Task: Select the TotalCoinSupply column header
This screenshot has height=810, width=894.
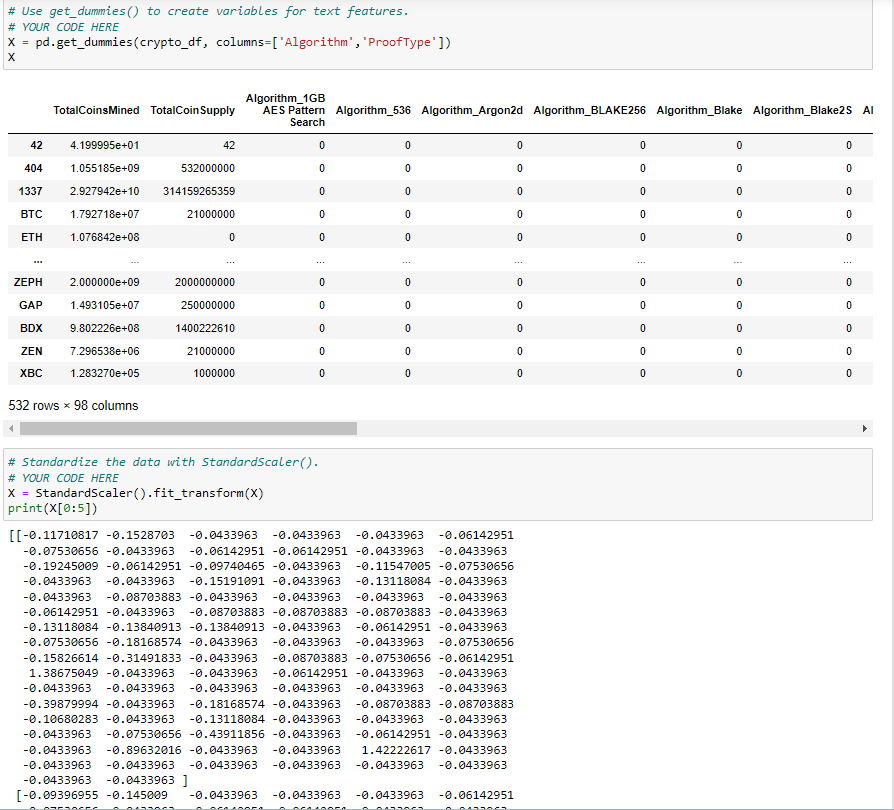Action: [193, 110]
